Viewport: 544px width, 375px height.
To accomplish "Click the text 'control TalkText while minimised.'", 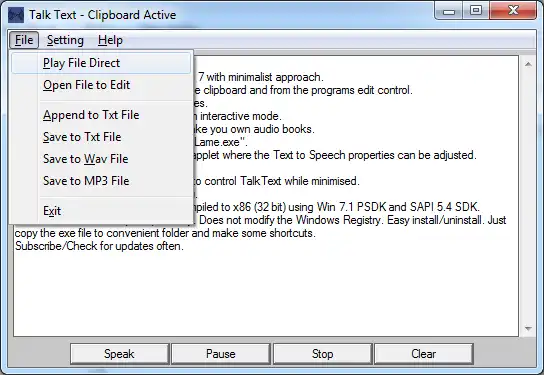I will [x=282, y=181].
